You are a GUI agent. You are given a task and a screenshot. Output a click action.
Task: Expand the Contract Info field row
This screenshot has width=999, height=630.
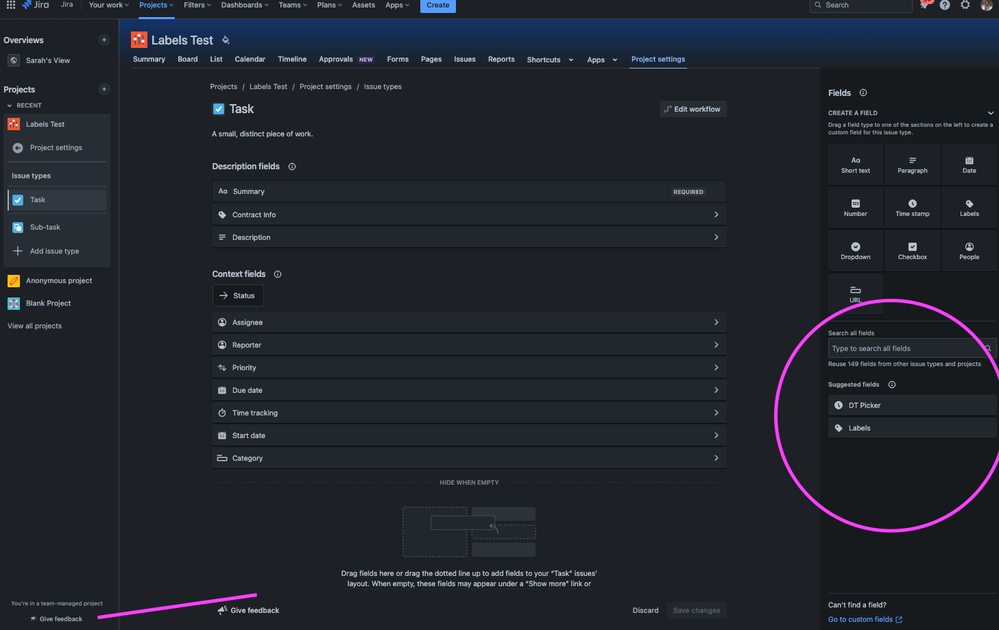click(469, 215)
